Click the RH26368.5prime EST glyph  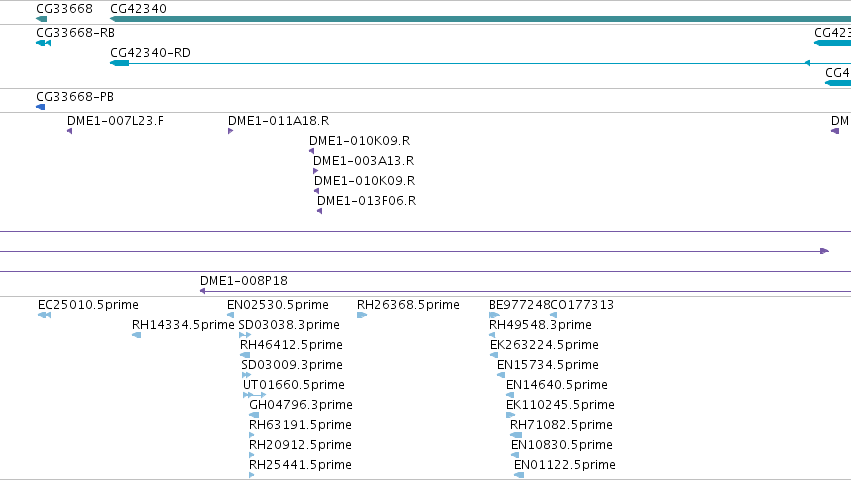coord(362,315)
